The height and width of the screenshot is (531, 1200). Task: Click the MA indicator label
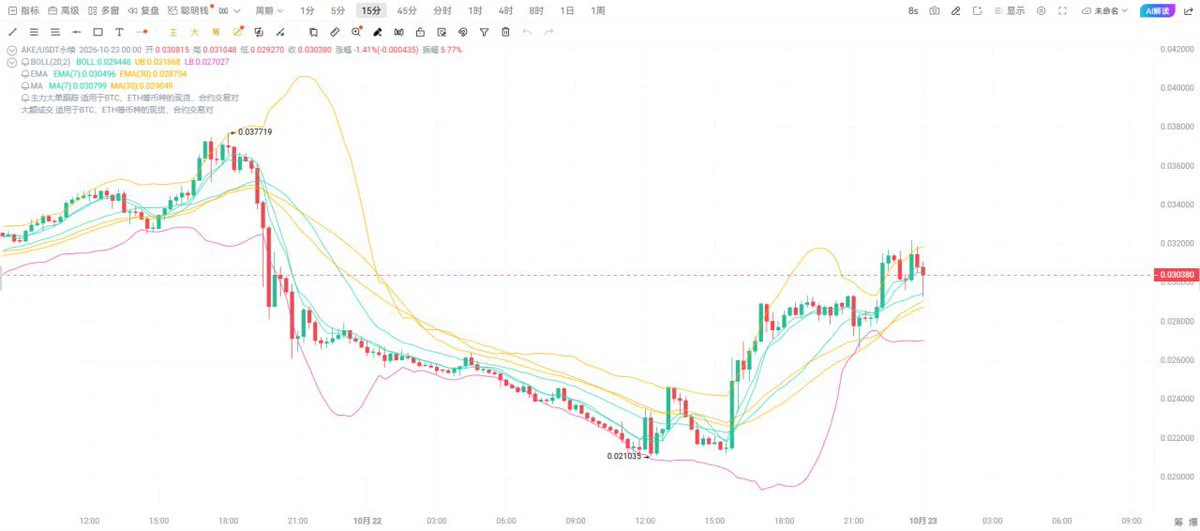click(36, 86)
